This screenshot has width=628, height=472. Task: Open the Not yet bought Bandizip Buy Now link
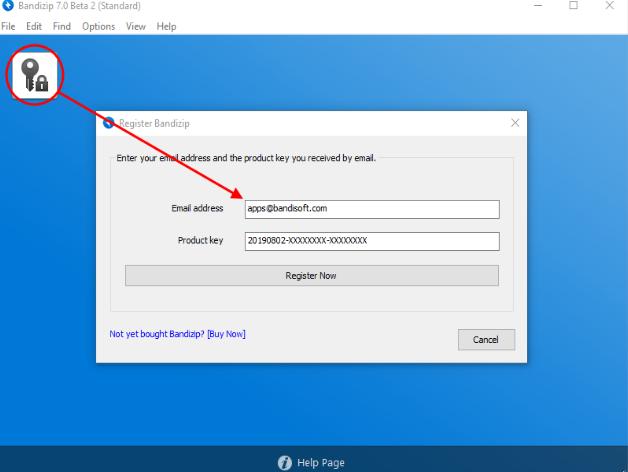point(177,334)
